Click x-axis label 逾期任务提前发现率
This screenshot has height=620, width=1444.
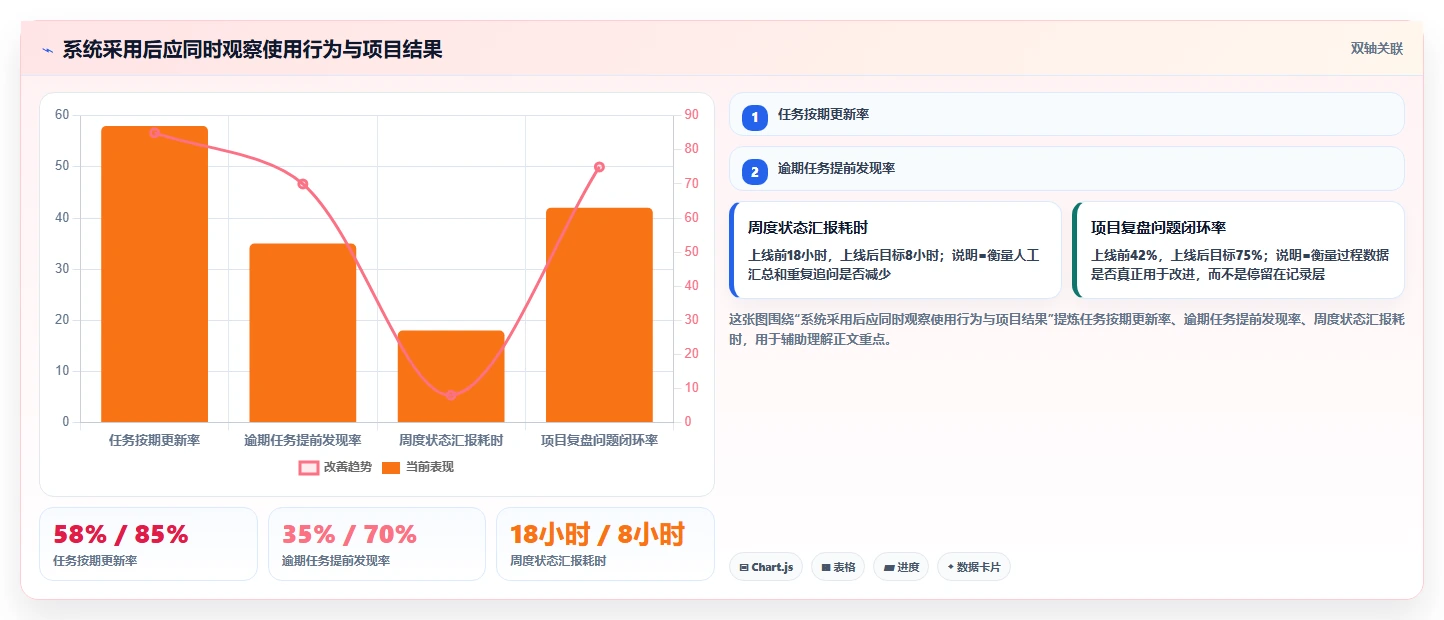point(303,440)
